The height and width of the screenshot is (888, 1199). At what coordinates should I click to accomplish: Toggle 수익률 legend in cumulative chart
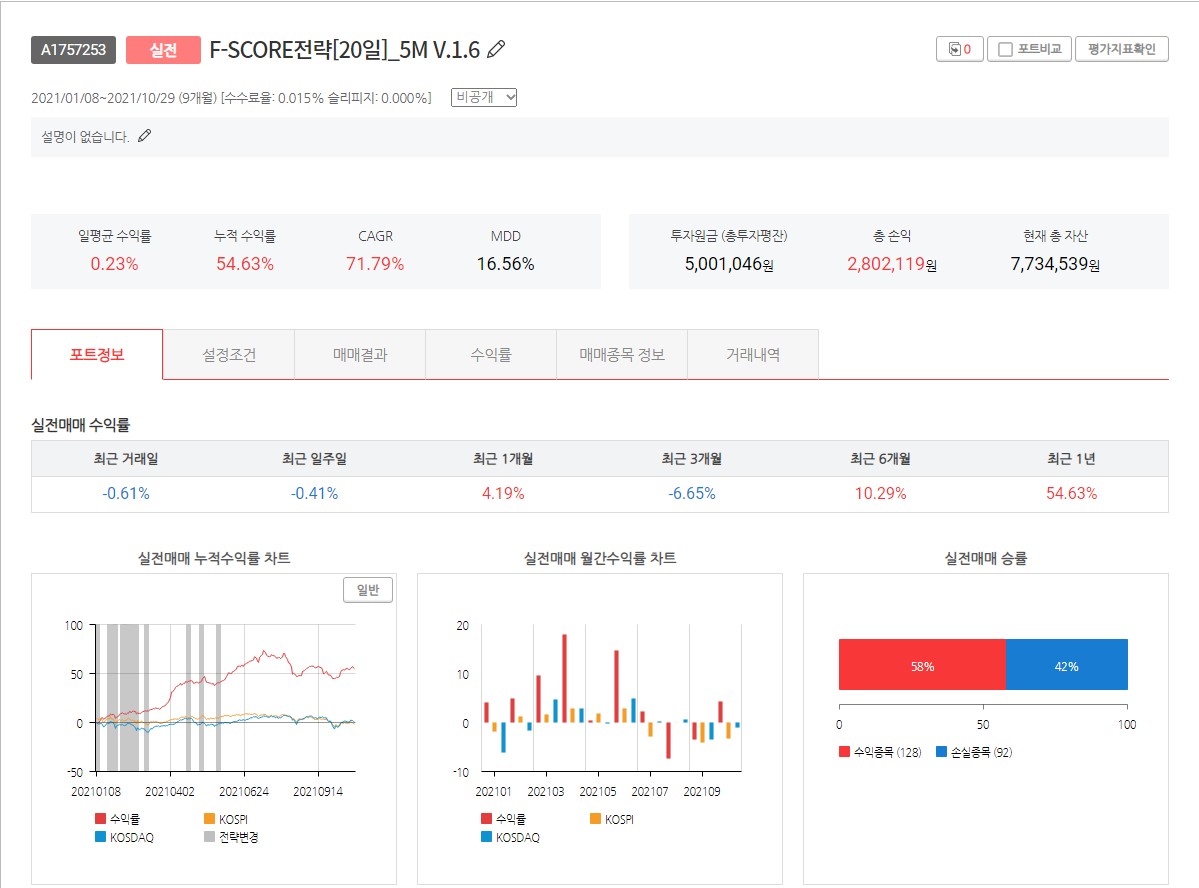[118, 818]
